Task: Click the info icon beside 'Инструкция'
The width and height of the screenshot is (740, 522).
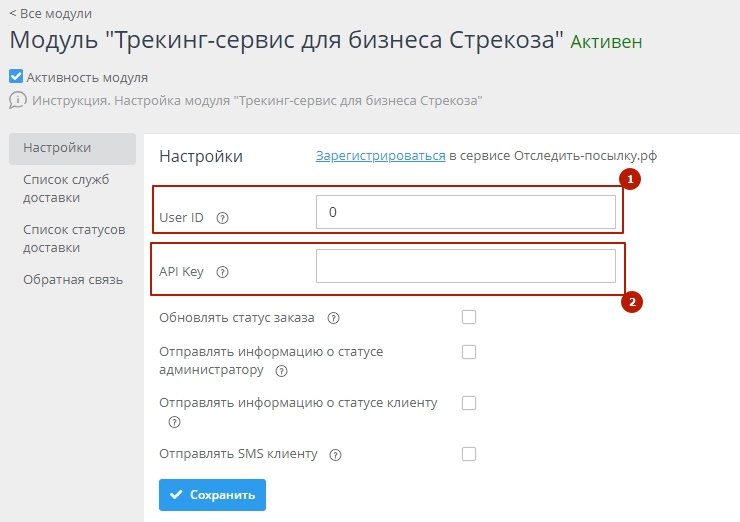Action: coord(17,100)
